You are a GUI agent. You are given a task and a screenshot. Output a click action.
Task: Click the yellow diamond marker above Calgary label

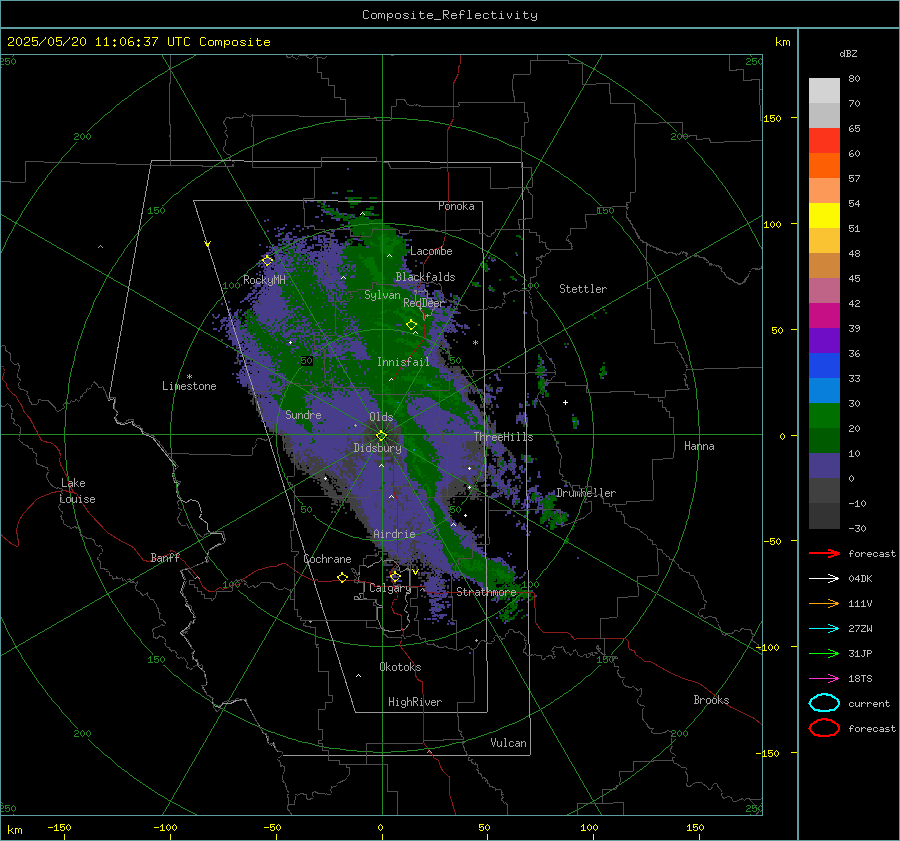pyautogui.click(x=395, y=576)
